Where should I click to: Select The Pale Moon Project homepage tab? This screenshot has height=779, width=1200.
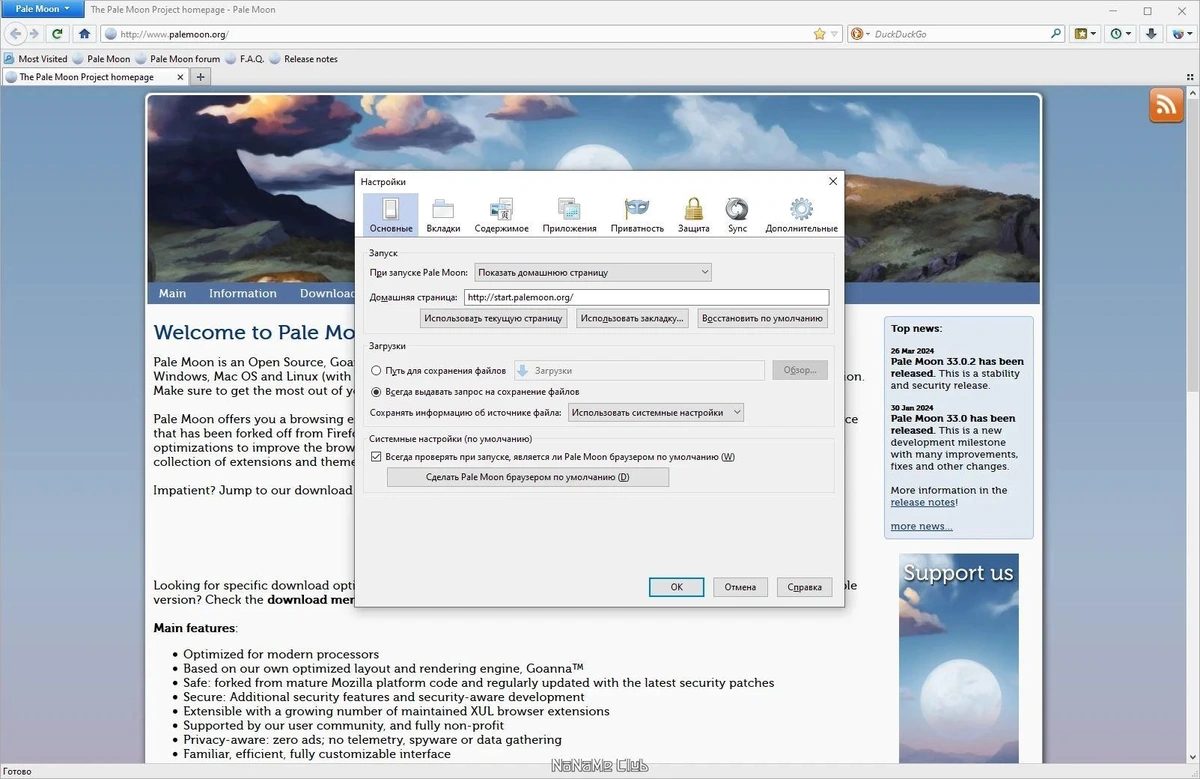pyautogui.click(x=94, y=77)
